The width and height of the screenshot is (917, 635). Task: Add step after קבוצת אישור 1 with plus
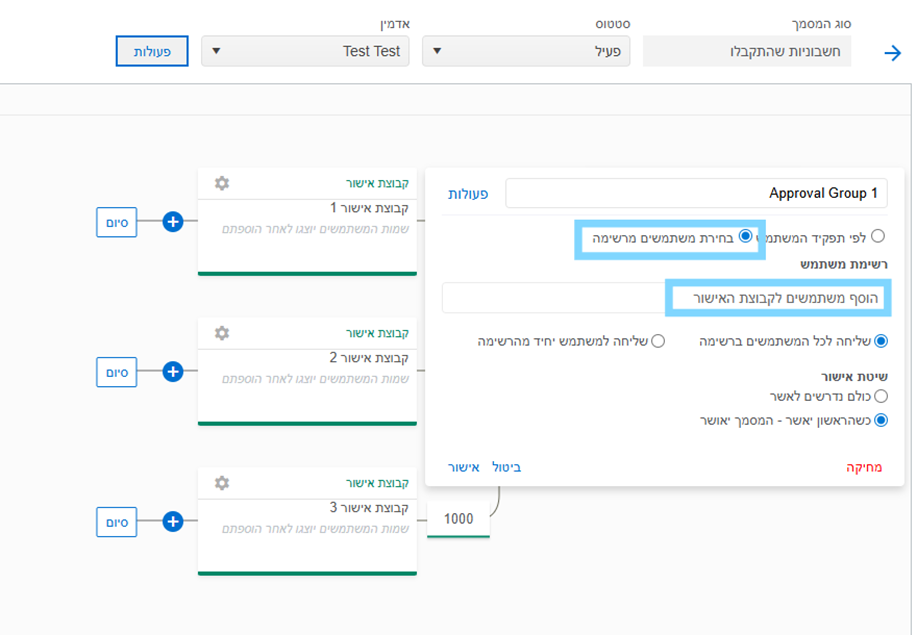click(173, 222)
